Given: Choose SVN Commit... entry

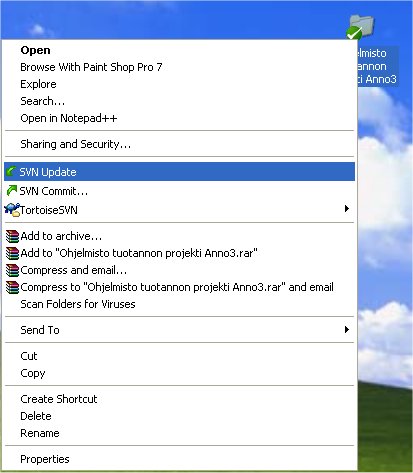Looking at the screenshot, I should pyautogui.click(x=179, y=191).
